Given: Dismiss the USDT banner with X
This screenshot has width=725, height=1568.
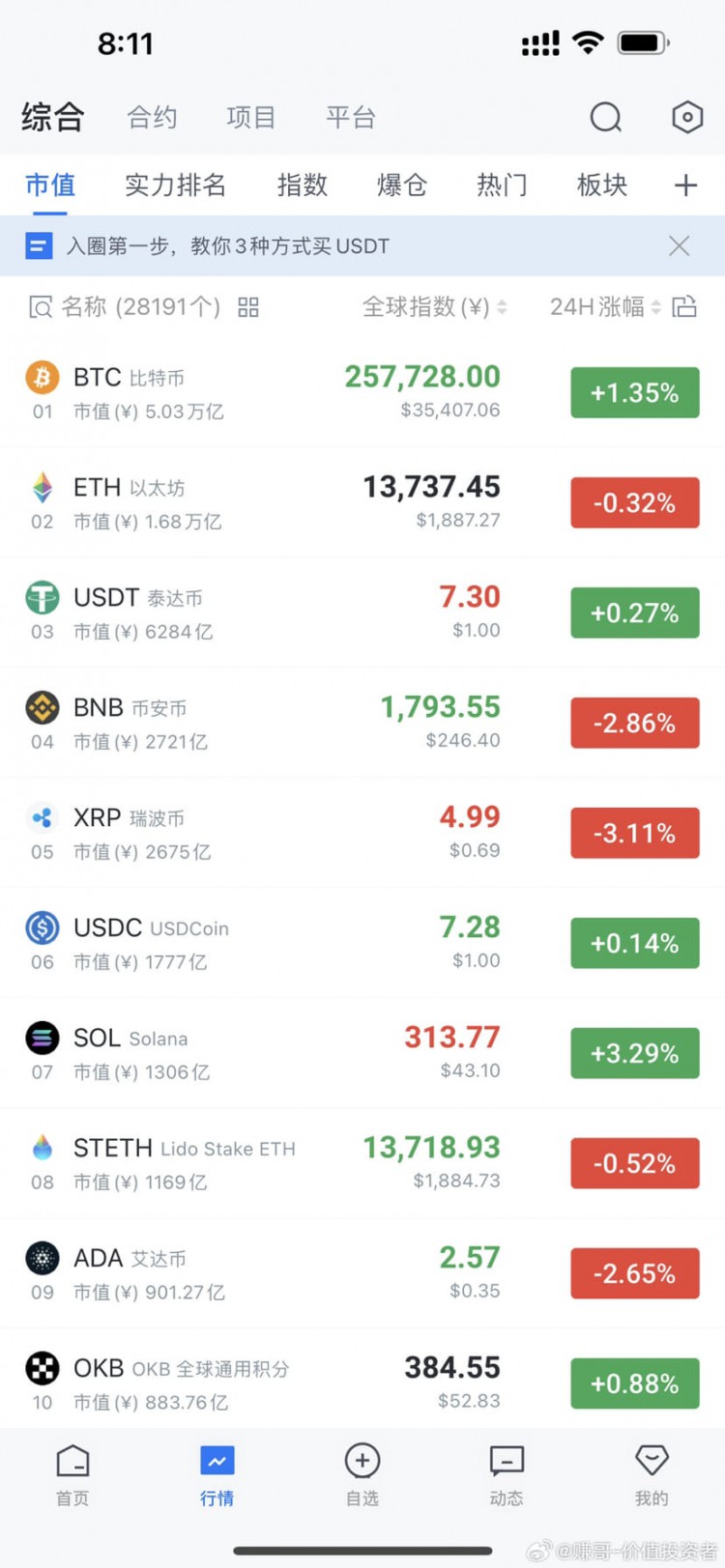Looking at the screenshot, I should 680,245.
